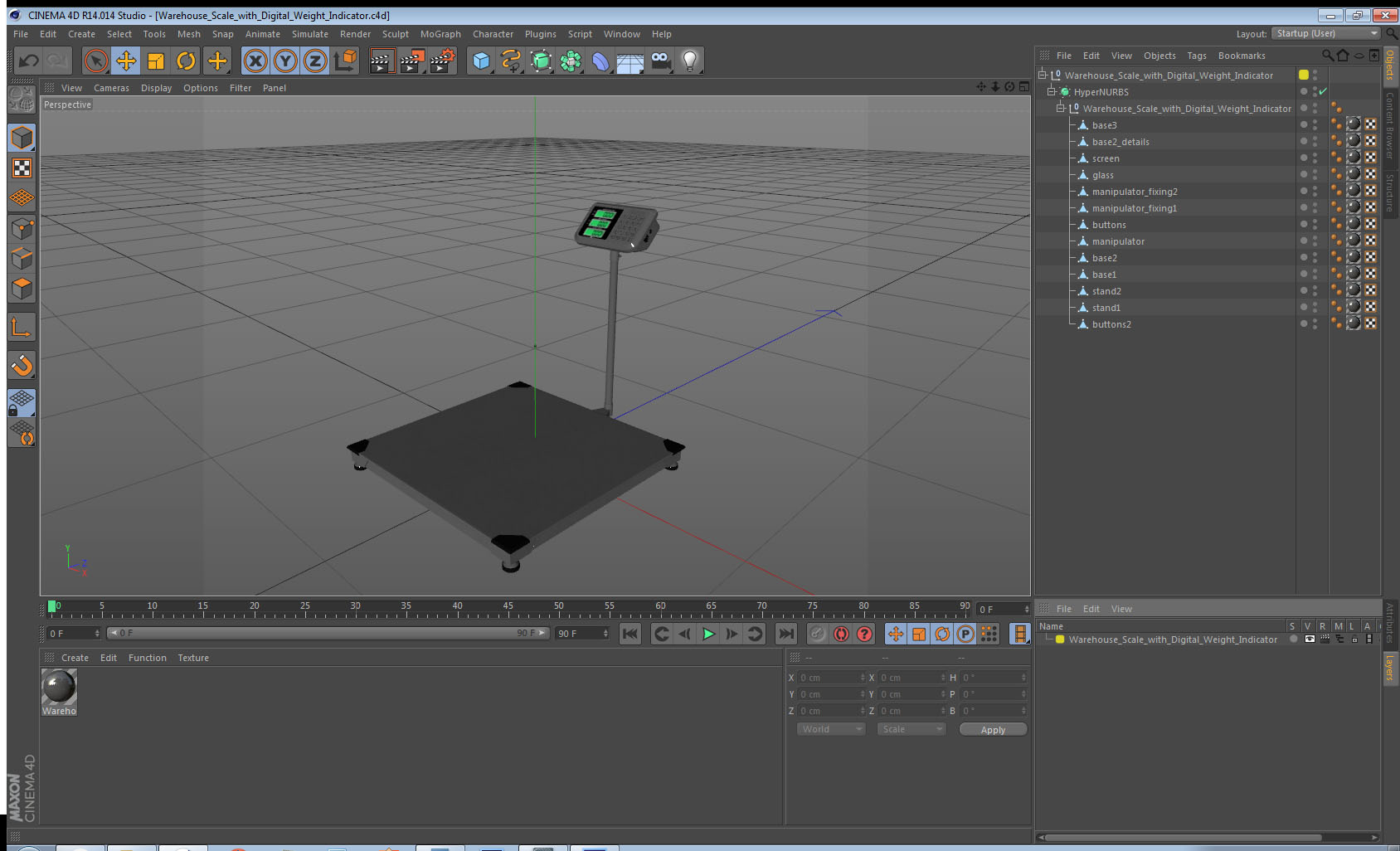Open the Layout dropdown Startup (User)
The height and width of the screenshot is (851, 1400).
click(x=1326, y=33)
